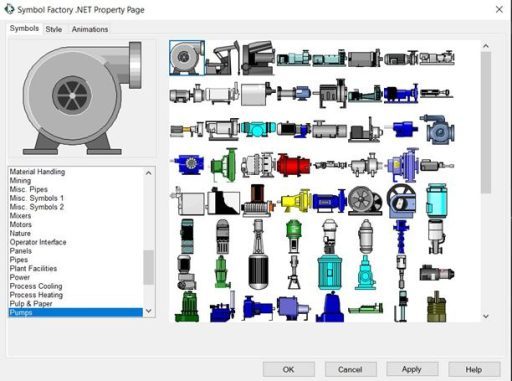Screen dimensions: 512x381
Task: Open Help for the property page
Action: point(474,369)
